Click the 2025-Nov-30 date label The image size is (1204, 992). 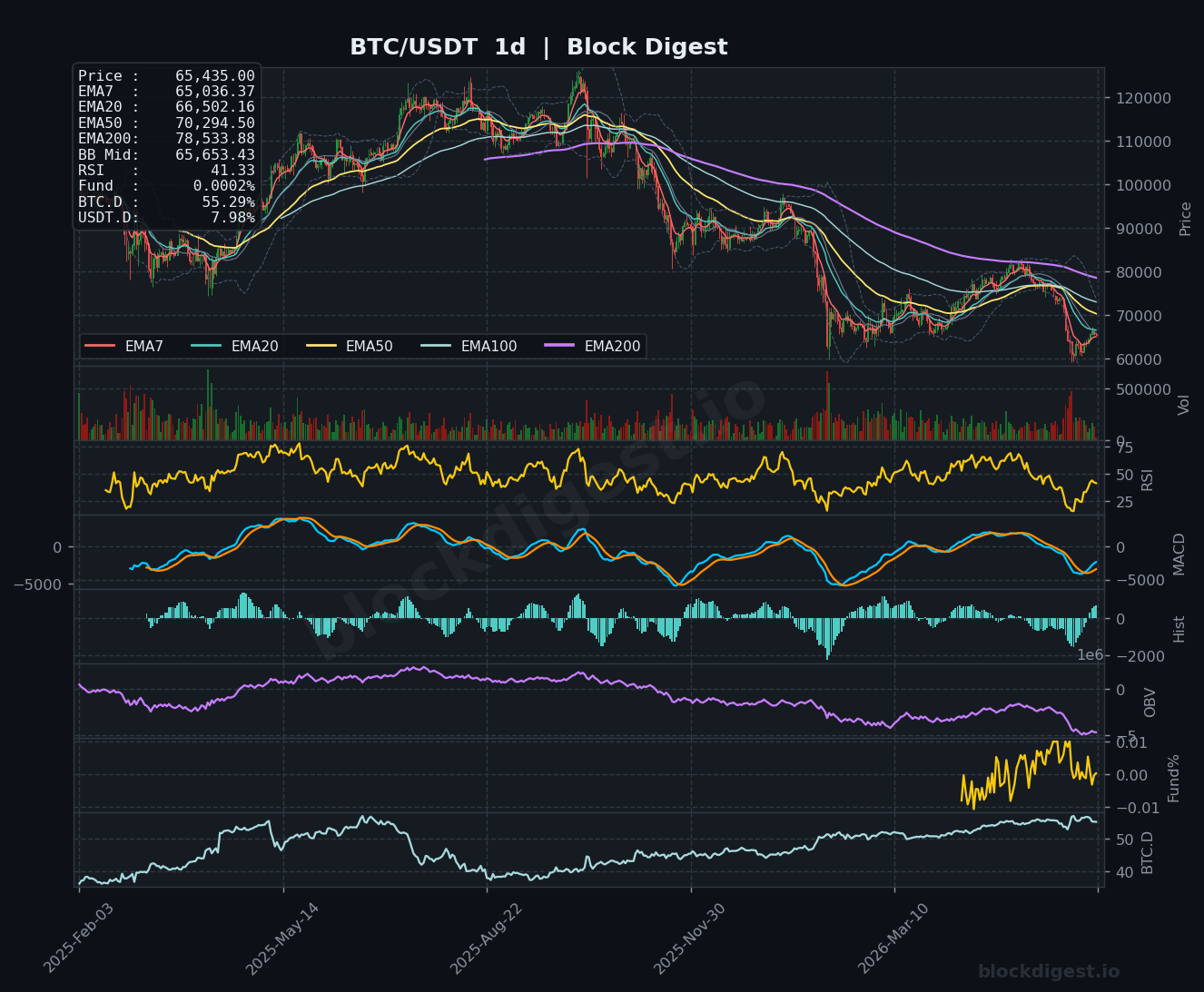click(690, 938)
